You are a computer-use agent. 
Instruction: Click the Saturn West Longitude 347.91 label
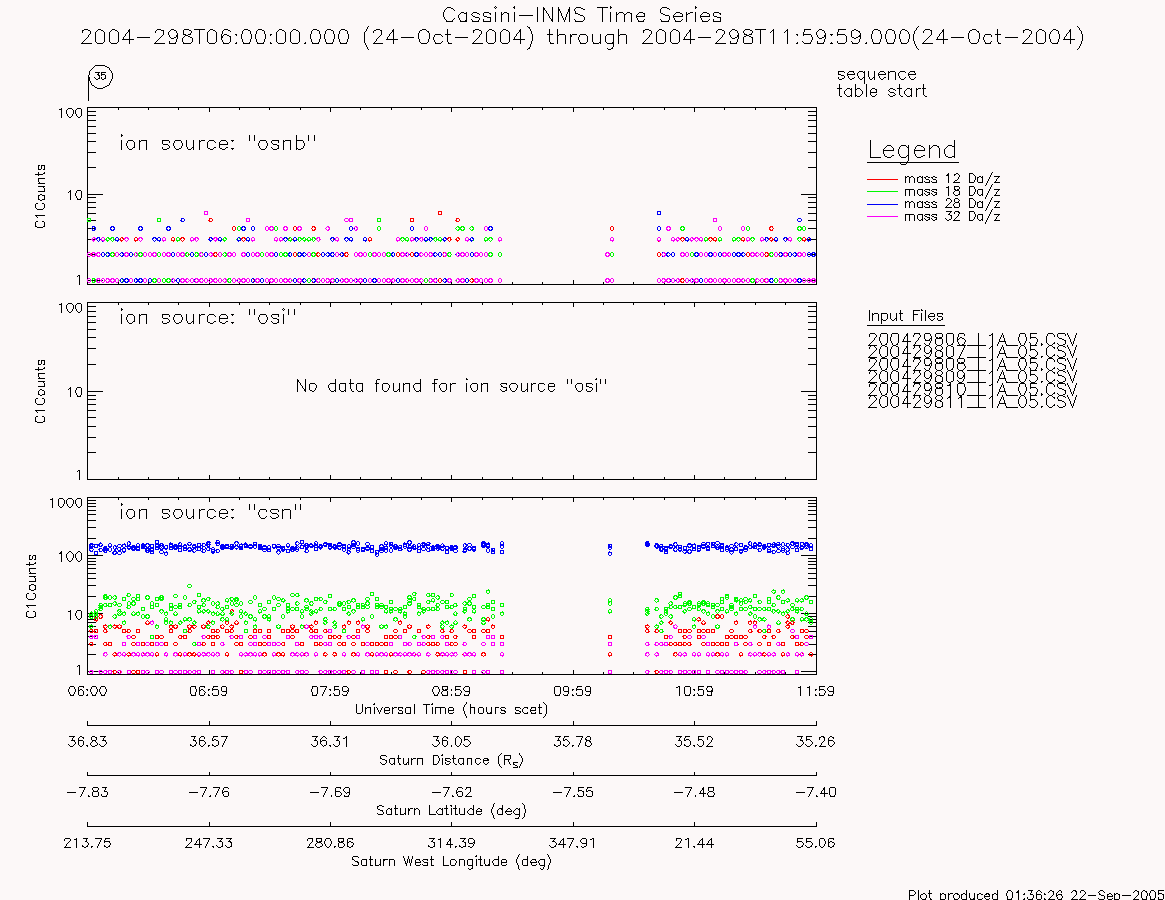(572, 844)
